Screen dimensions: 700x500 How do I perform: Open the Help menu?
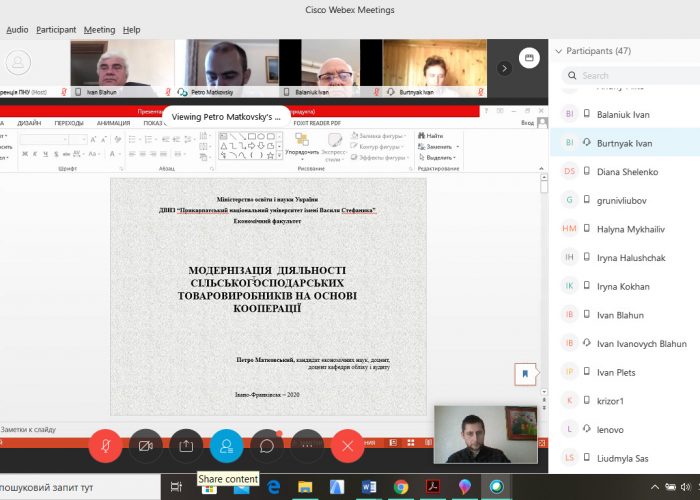[x=131, y=30]
